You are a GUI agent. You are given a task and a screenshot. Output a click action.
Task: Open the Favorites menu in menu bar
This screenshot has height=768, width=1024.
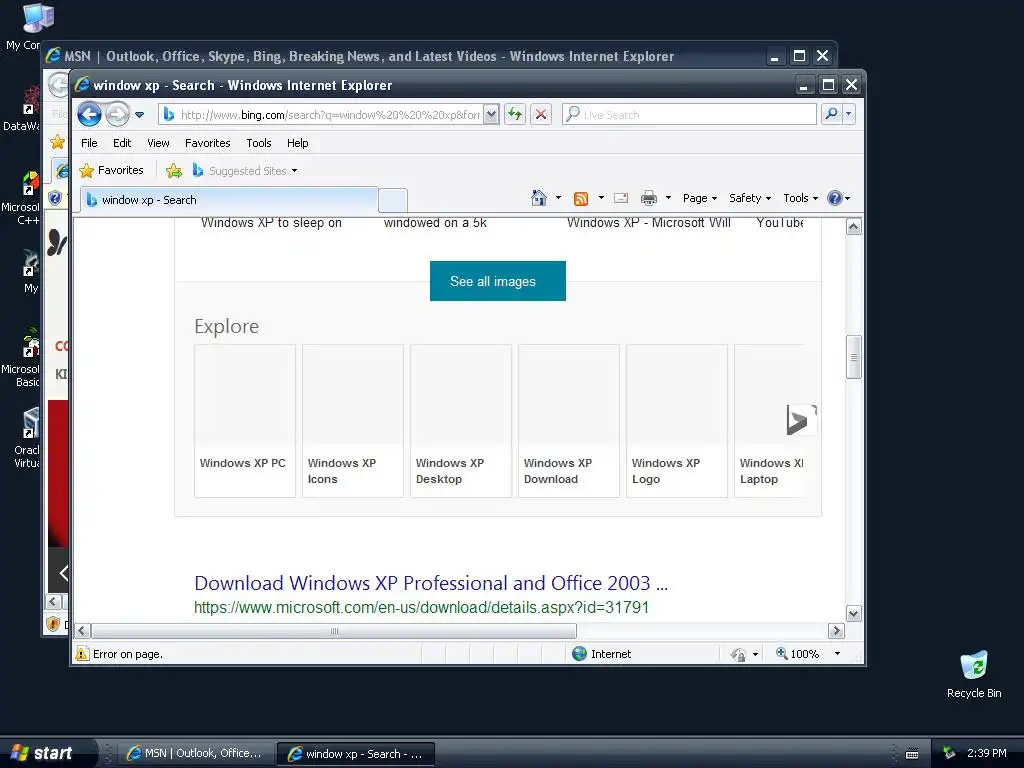(208, 143)
